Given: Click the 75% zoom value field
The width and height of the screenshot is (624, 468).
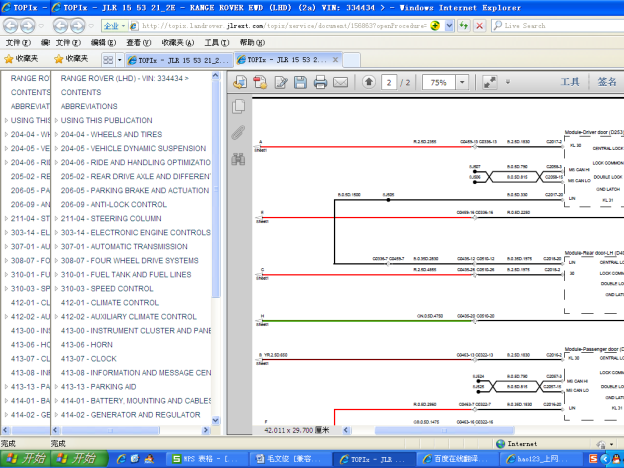Looking at the screenshot, I should click(x=439, y=82).
